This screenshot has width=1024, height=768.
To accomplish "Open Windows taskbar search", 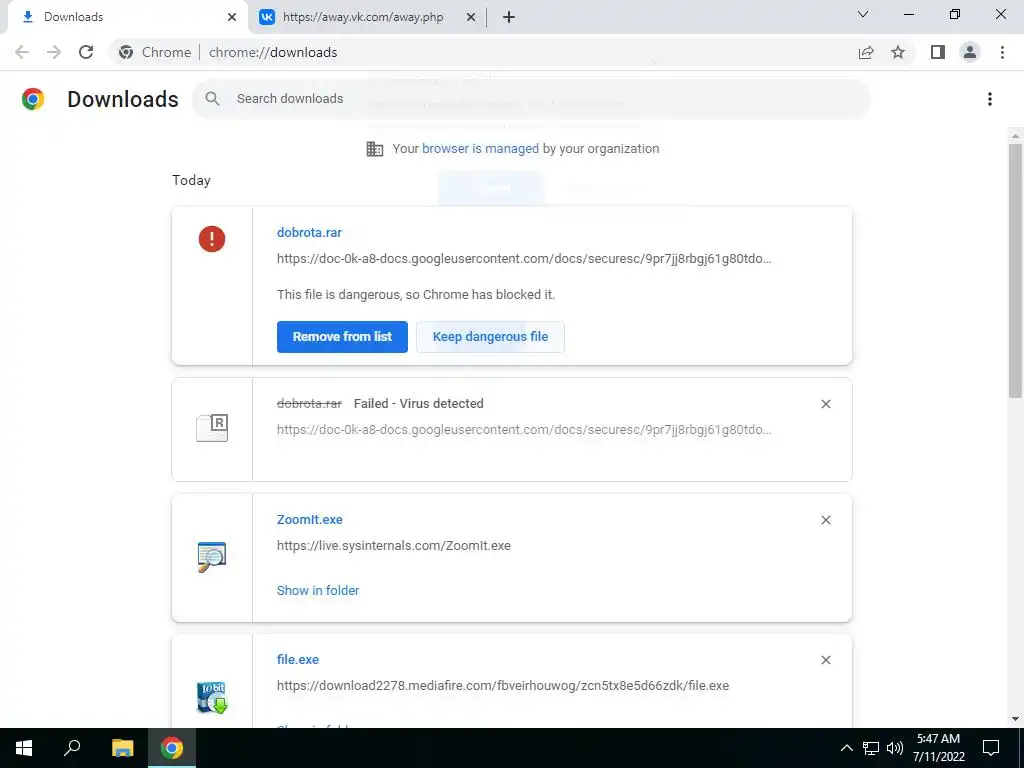I will point(72,748).
